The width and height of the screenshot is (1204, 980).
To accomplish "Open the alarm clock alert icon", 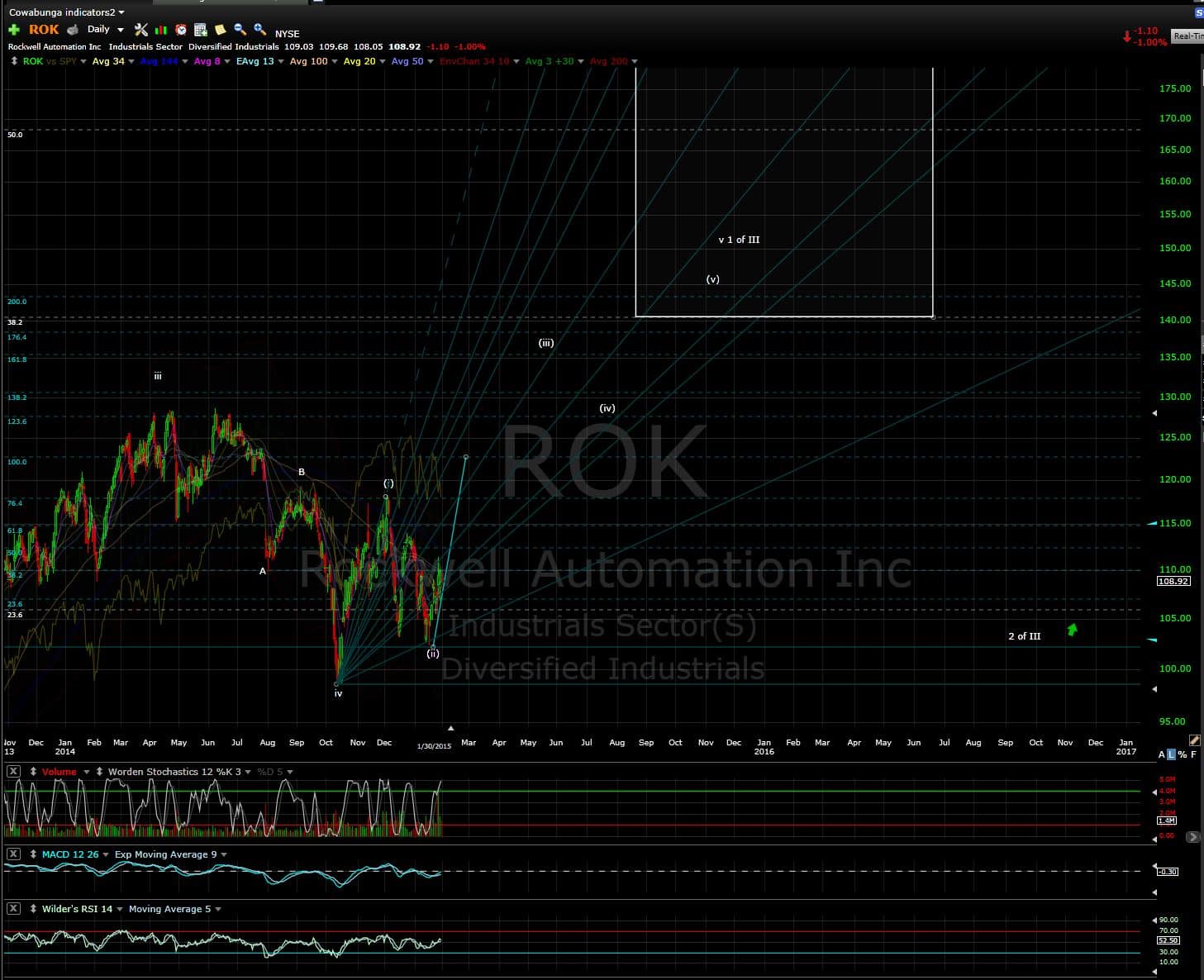I will [x=181, y=30].
